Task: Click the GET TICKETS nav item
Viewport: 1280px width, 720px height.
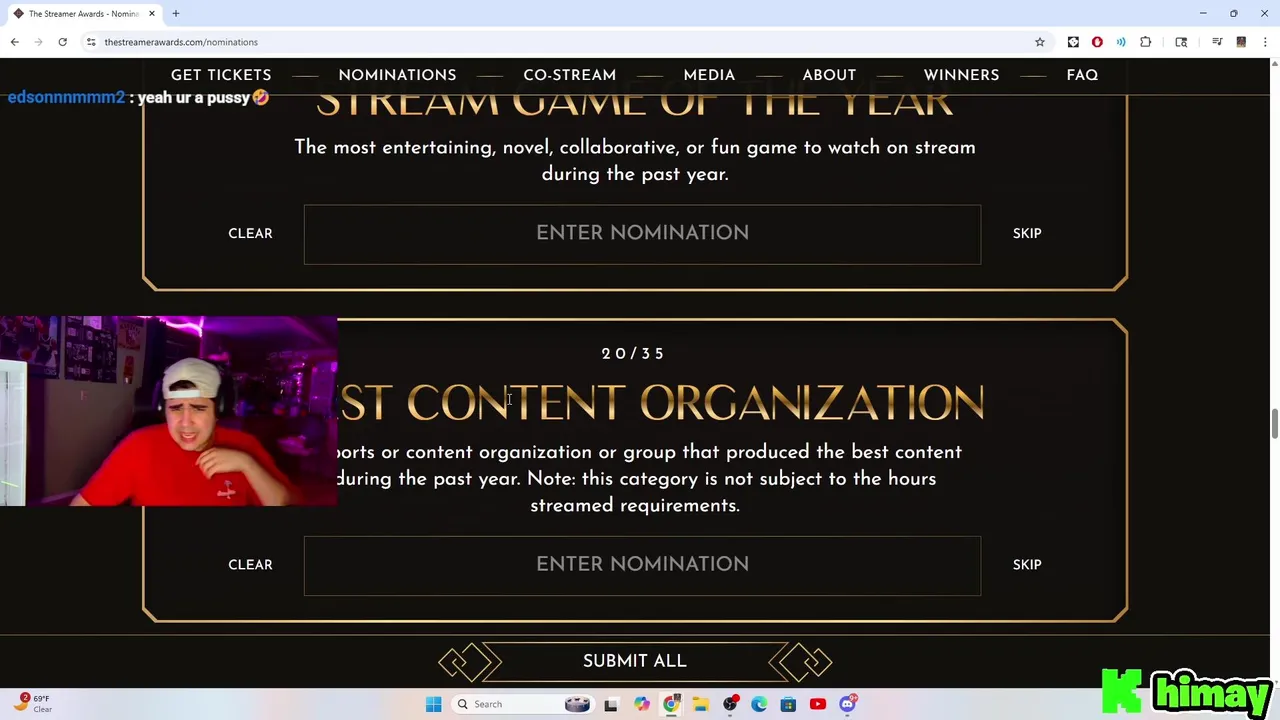Action: click(x=221, y=75)
